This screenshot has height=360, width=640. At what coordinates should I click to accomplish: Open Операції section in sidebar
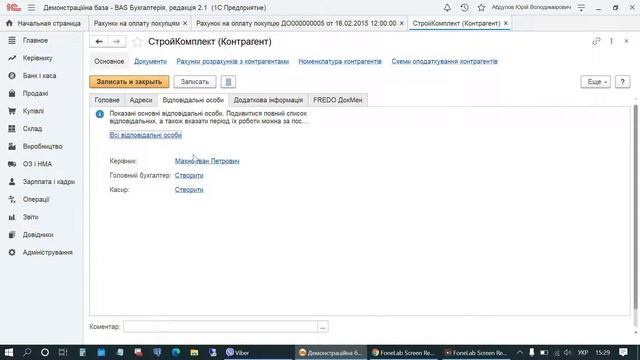pyautogui.click(x=36, y=199)
